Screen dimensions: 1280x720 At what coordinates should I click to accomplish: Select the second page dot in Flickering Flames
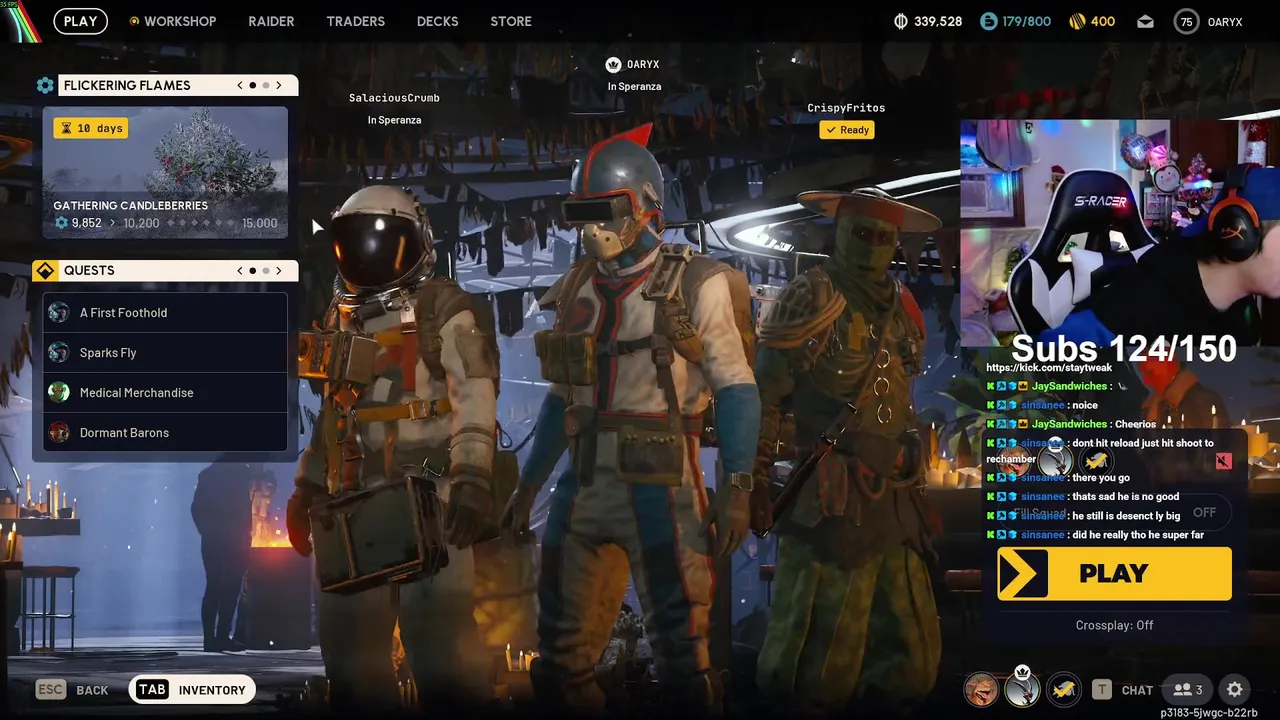(265, 86)
